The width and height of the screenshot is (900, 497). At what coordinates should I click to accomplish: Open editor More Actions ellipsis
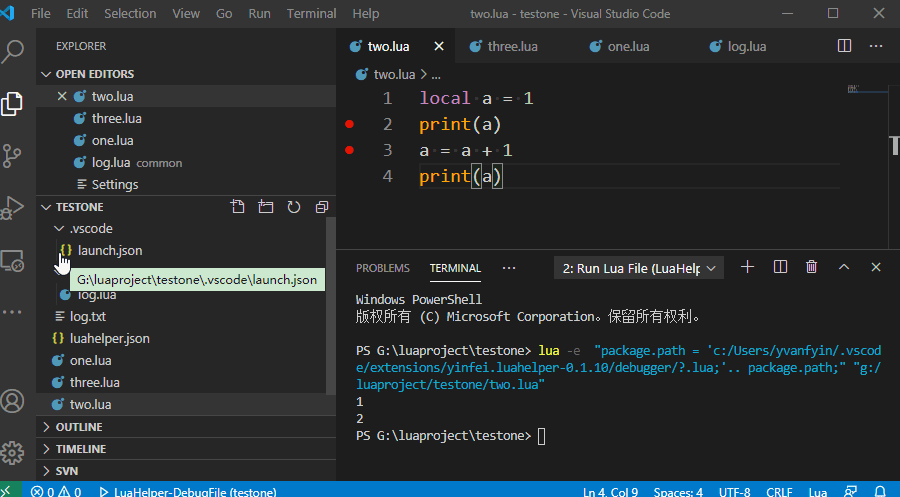[876, 46]
